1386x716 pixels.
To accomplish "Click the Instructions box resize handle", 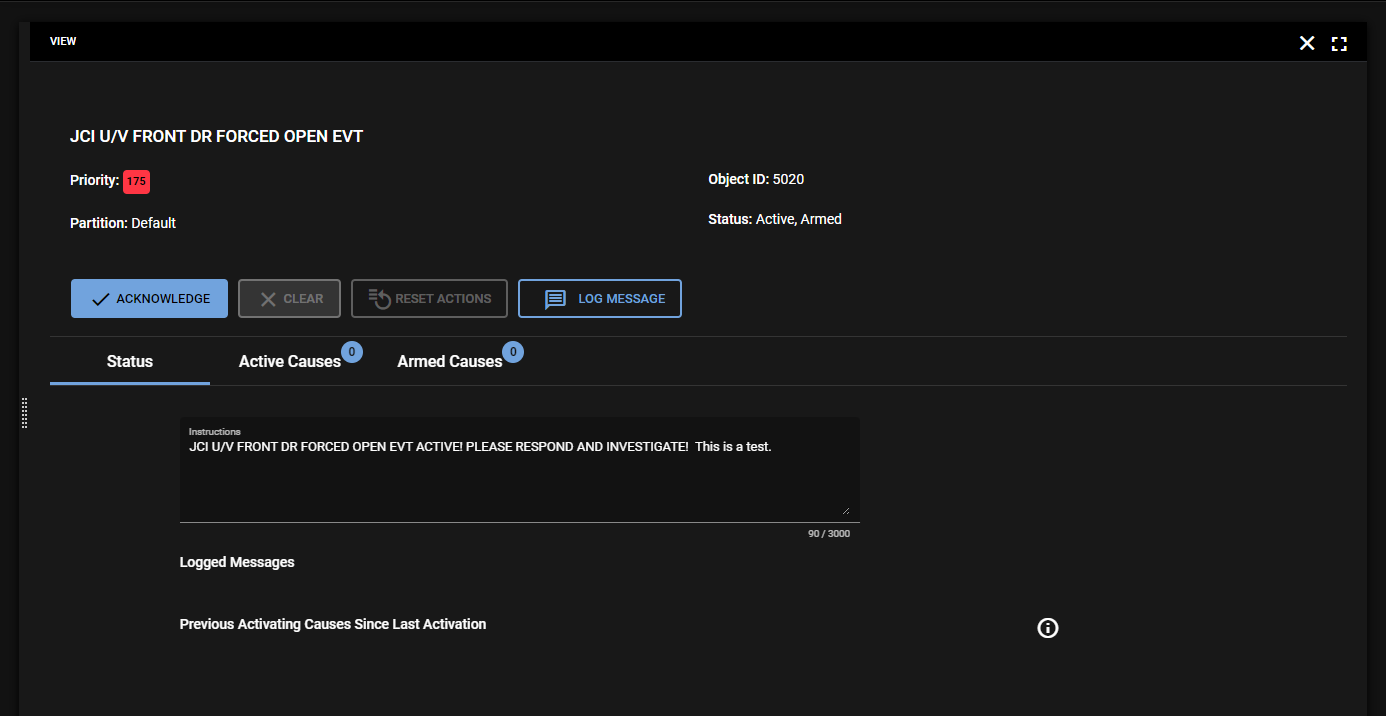I will [845, 510].
